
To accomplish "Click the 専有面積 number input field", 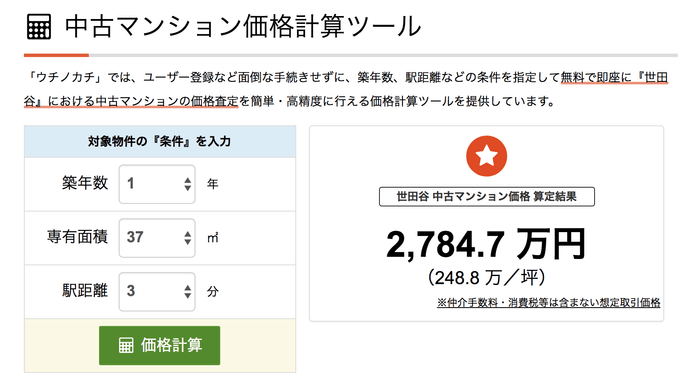I will click(x=157, y=237).
